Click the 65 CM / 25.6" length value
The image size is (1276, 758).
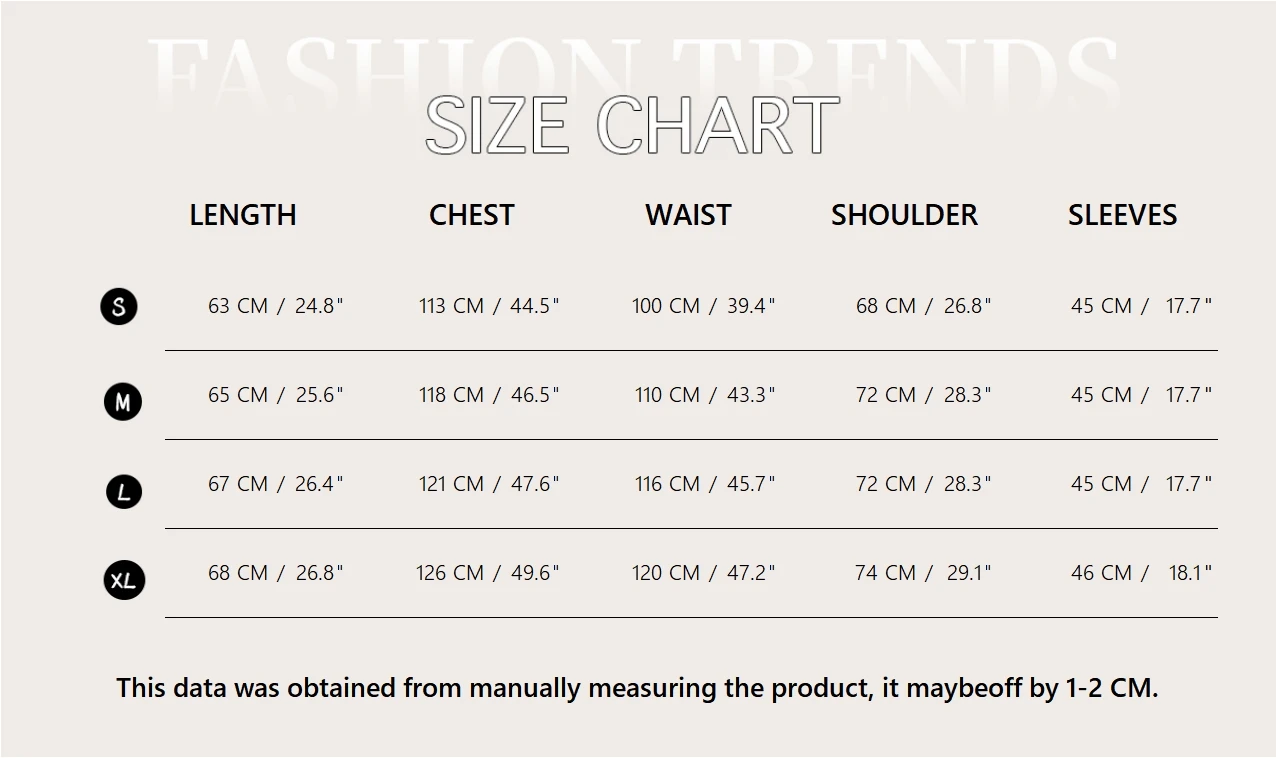[275, 395]
